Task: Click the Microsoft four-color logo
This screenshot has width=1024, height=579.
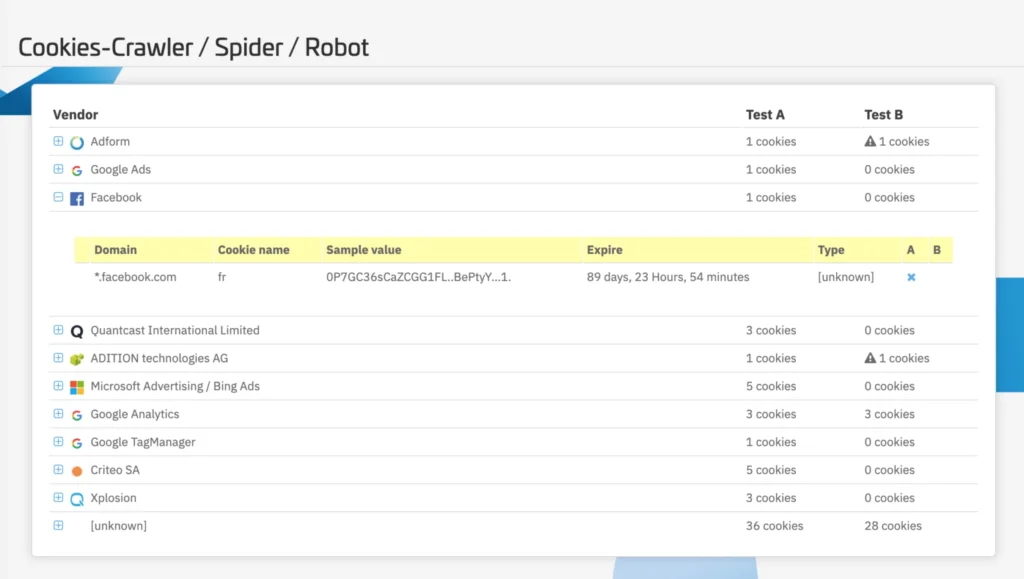Action: (x=77, y=387)
